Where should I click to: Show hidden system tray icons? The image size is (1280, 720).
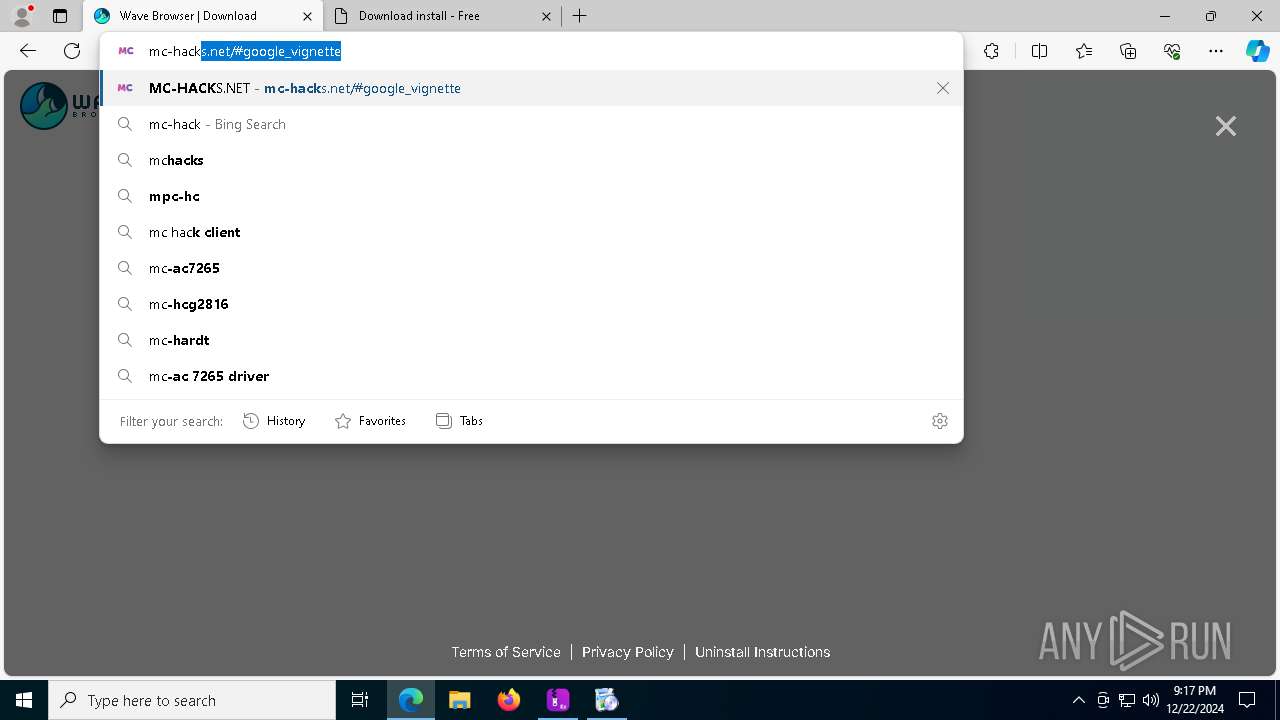(1079, 700)
